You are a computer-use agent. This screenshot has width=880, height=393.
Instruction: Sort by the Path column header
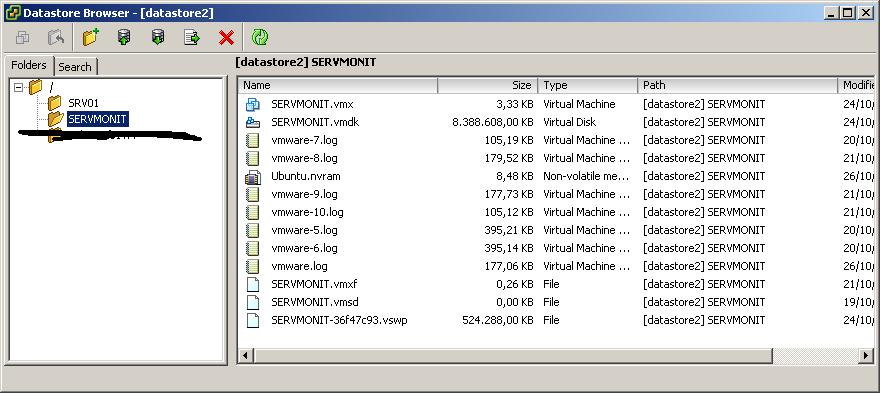click(737, 85)
